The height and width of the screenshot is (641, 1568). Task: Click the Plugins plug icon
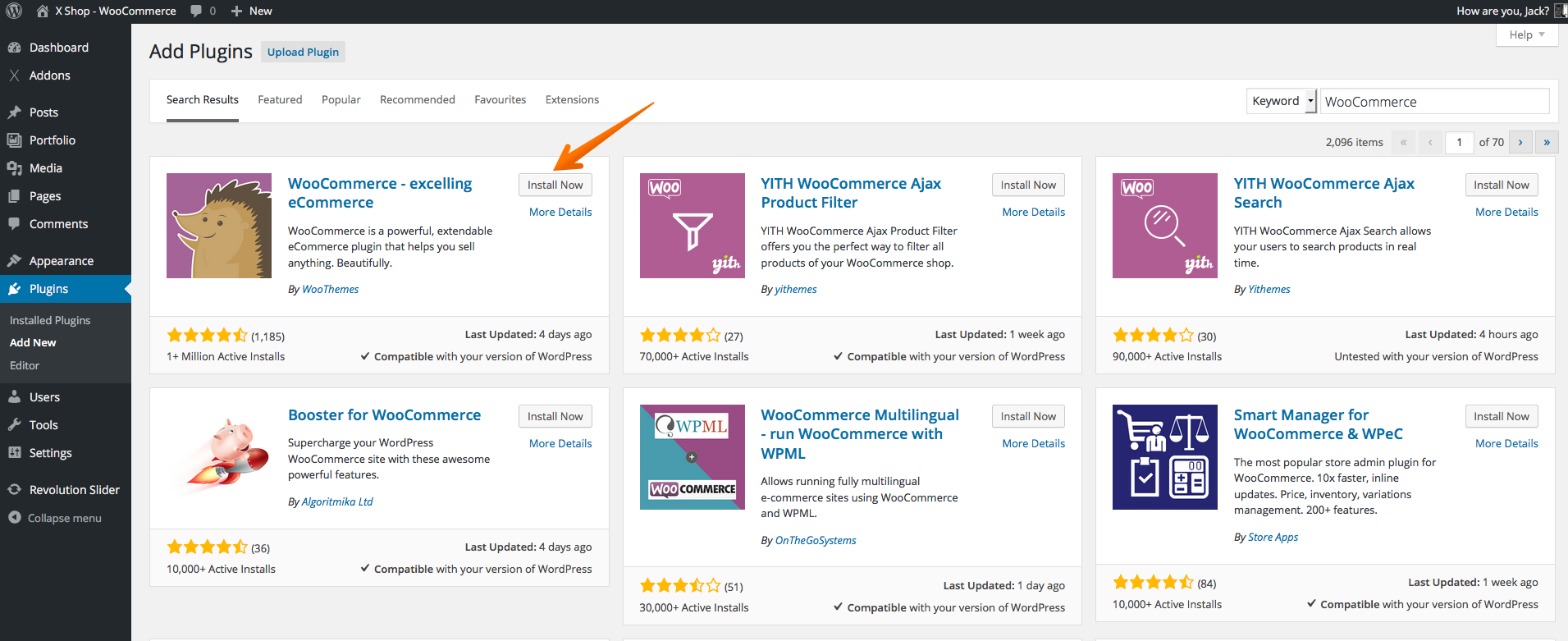[x=14, y=289]
